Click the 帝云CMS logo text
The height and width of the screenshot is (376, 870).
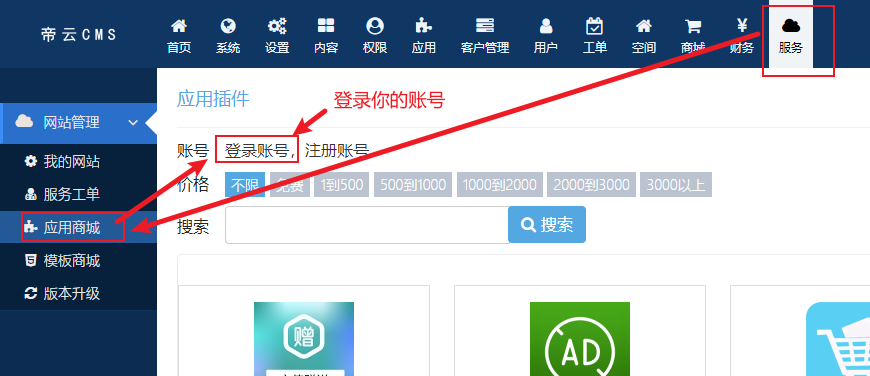click(79, 35)
